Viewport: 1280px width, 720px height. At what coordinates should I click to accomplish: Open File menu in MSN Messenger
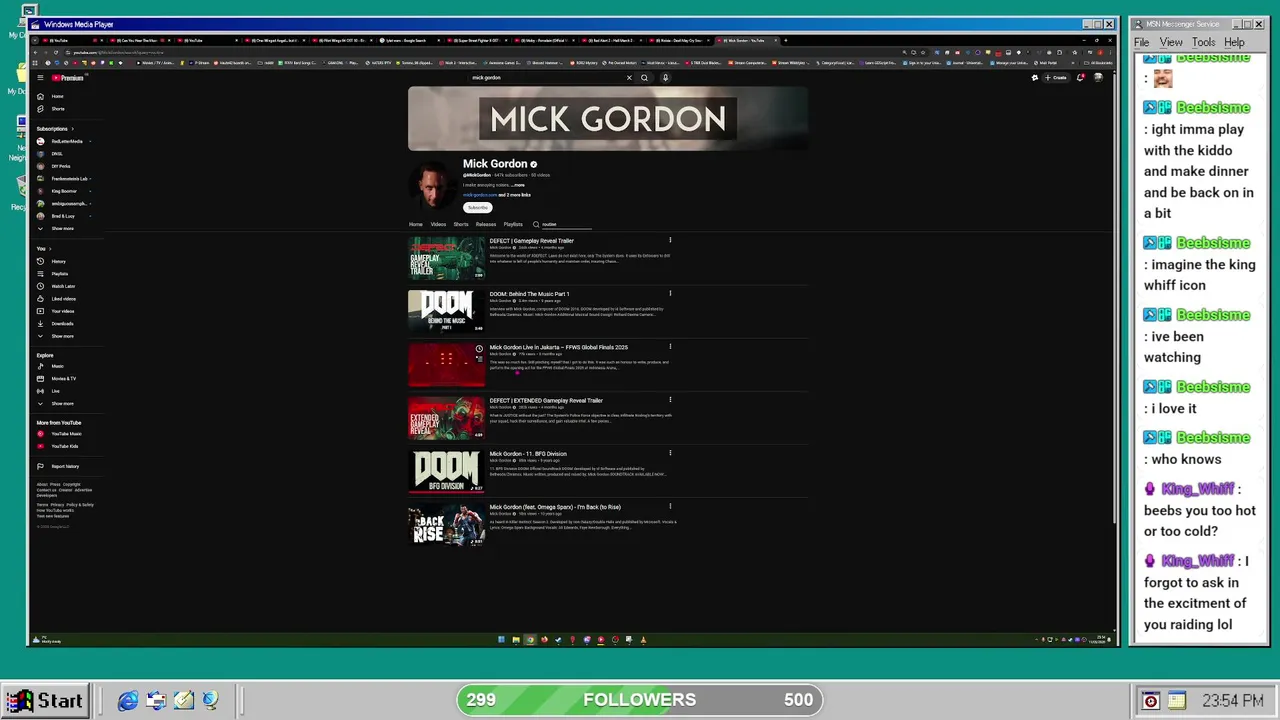click(x=1141, y=42)
